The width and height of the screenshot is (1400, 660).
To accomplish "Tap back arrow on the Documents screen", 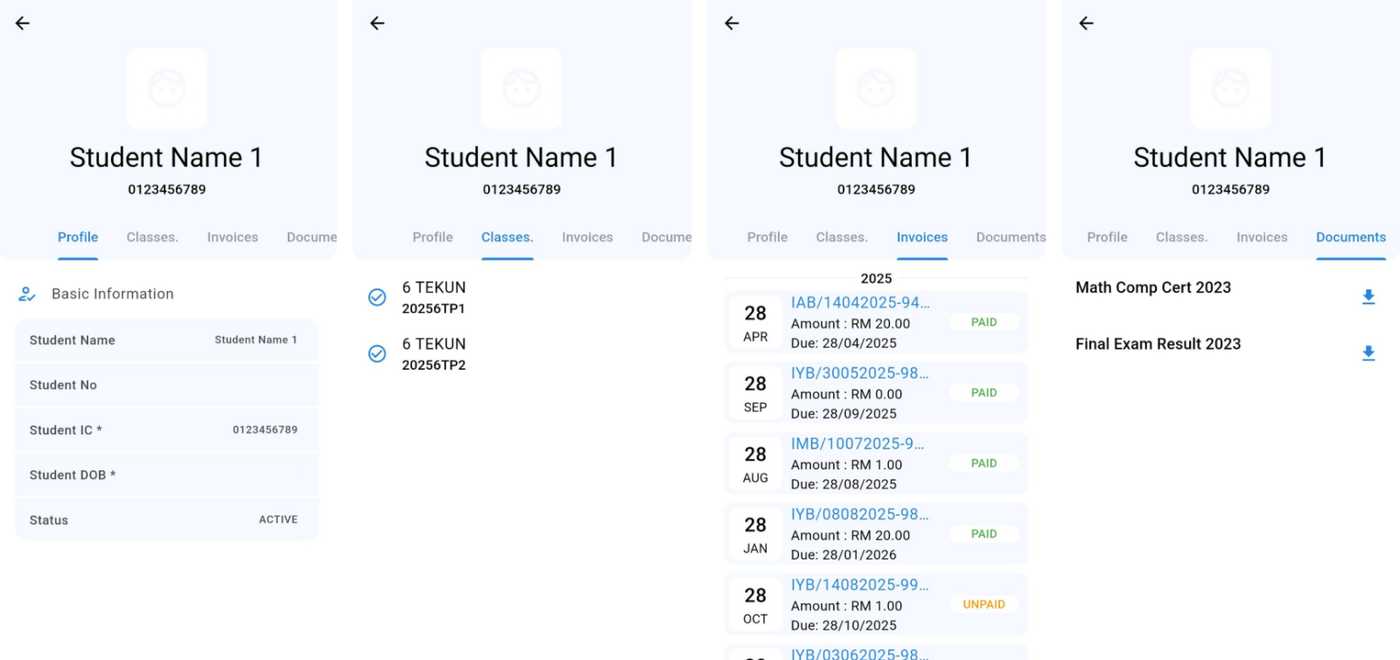I will (1086, 23).
